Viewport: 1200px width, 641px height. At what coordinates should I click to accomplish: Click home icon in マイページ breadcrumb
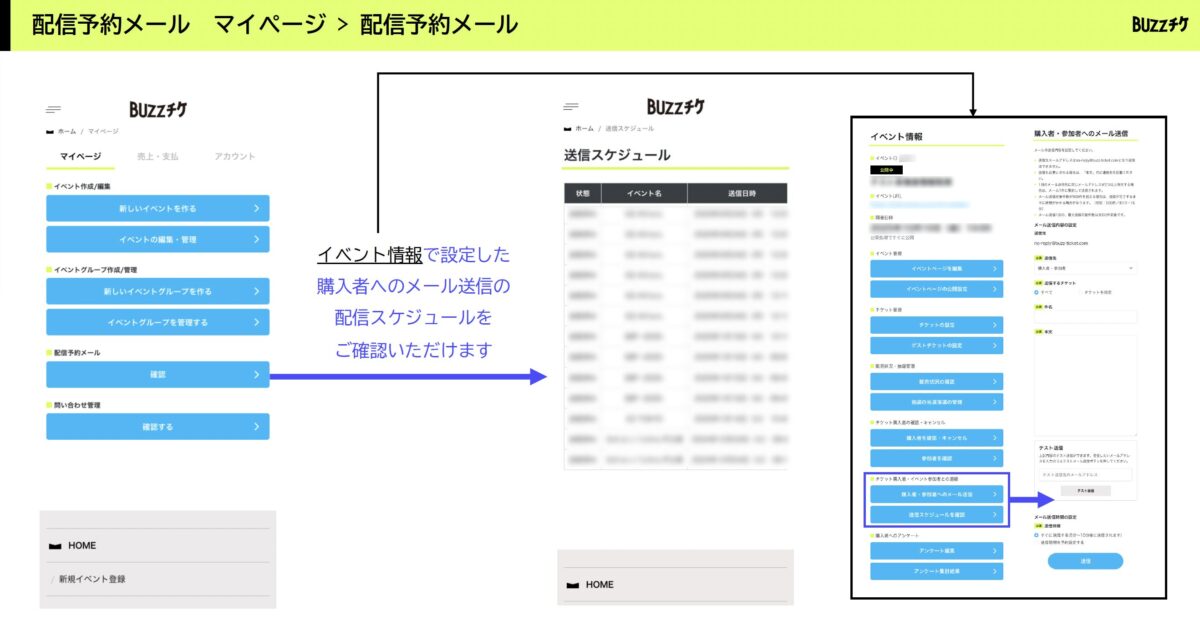[x=50, y=131]
